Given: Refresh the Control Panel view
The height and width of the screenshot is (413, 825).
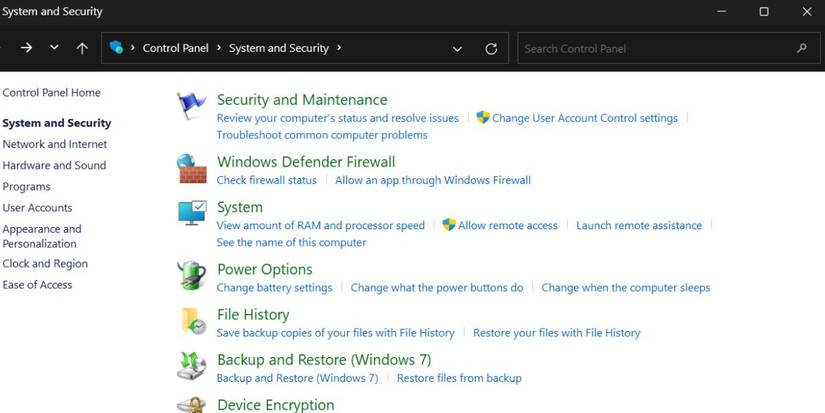Looking at the screenshot, I should 491,49.
